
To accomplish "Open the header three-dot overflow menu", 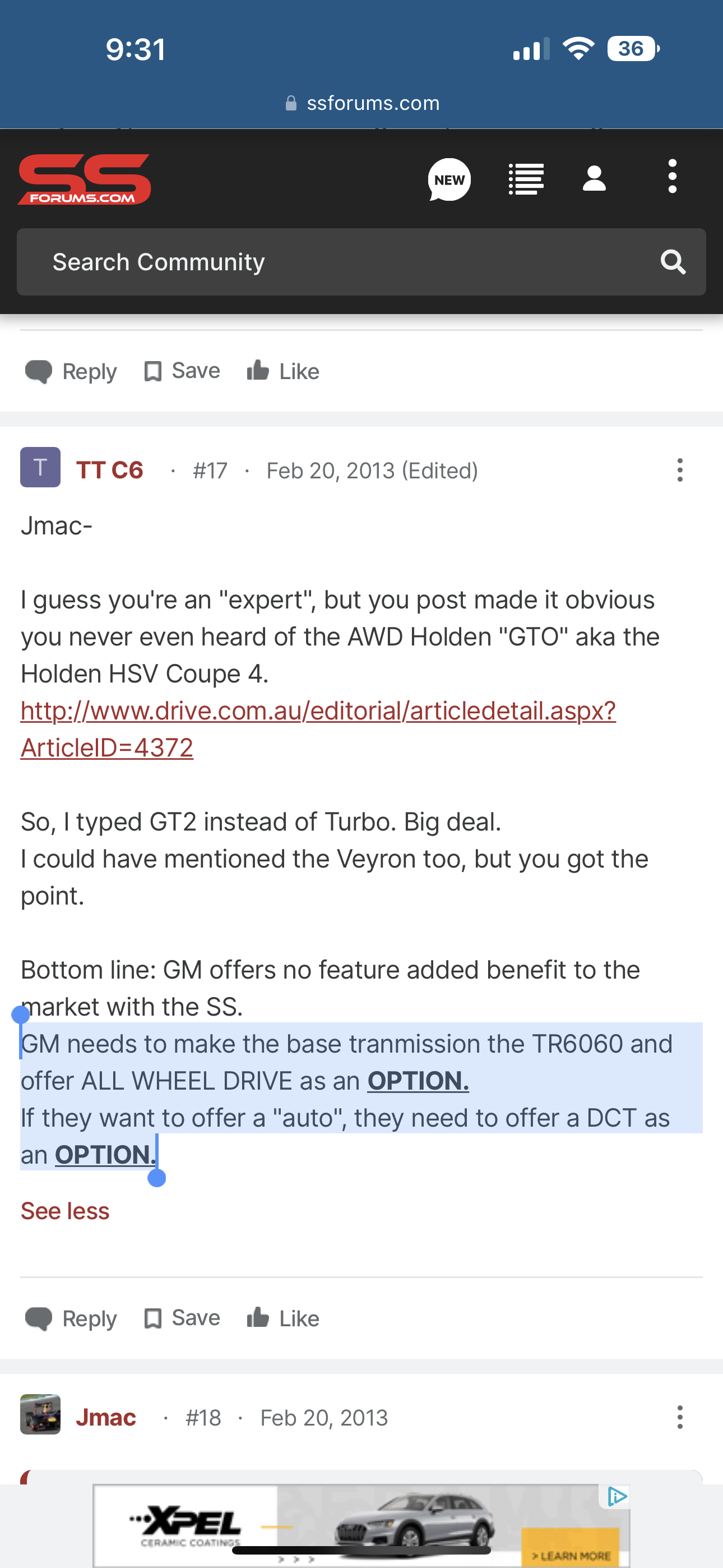I will (x=672, y=177).
